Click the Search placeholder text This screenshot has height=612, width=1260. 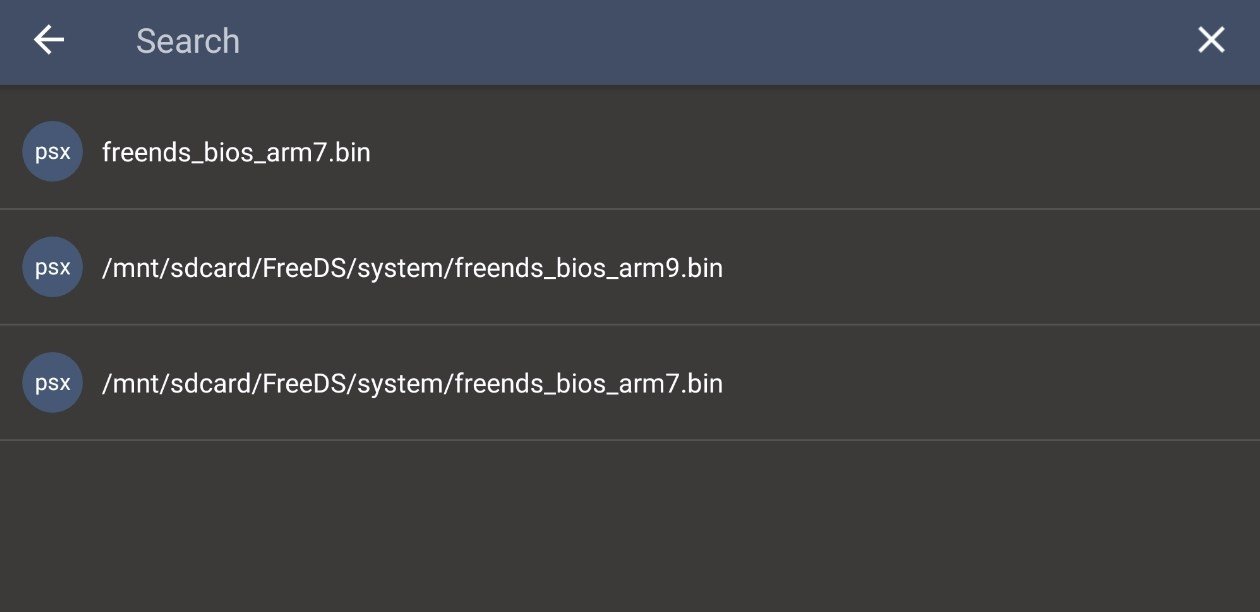click(188, 41)
